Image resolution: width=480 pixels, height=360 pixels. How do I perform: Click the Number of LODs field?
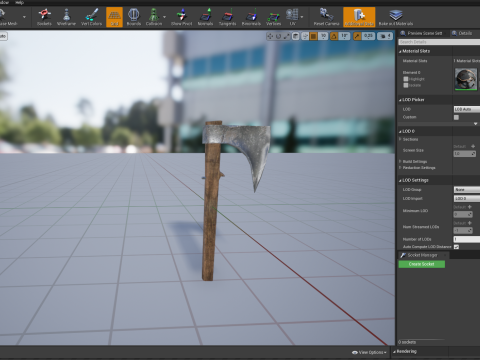(467, 239)
